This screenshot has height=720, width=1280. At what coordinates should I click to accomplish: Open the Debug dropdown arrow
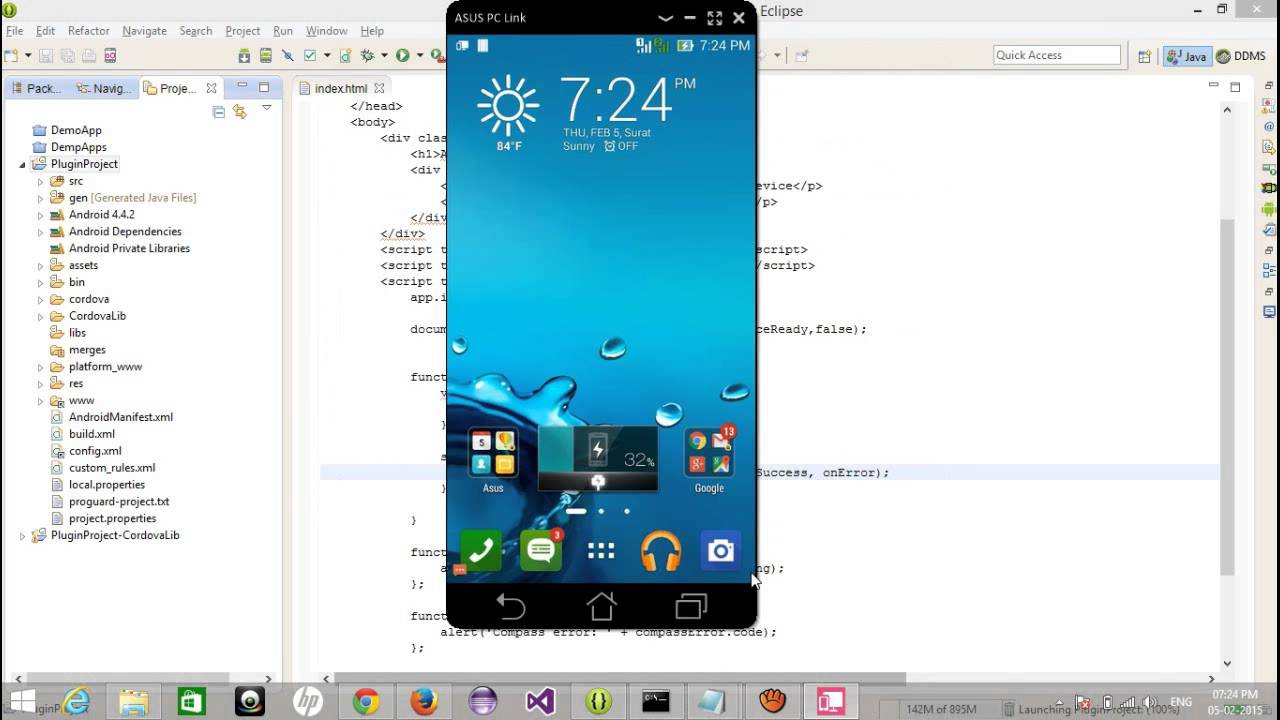coord(383,56)
